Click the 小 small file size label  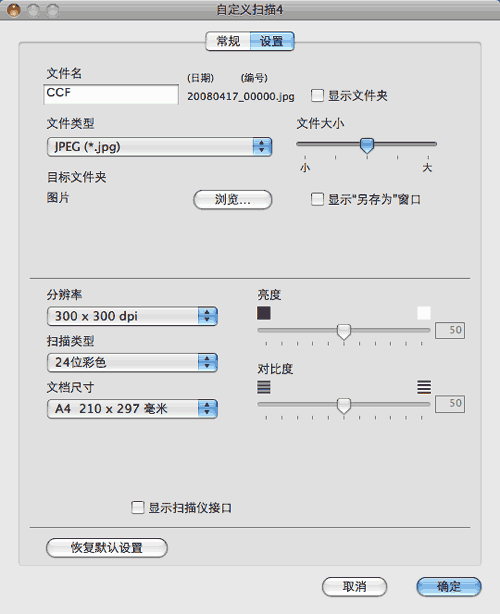(305, 168)
